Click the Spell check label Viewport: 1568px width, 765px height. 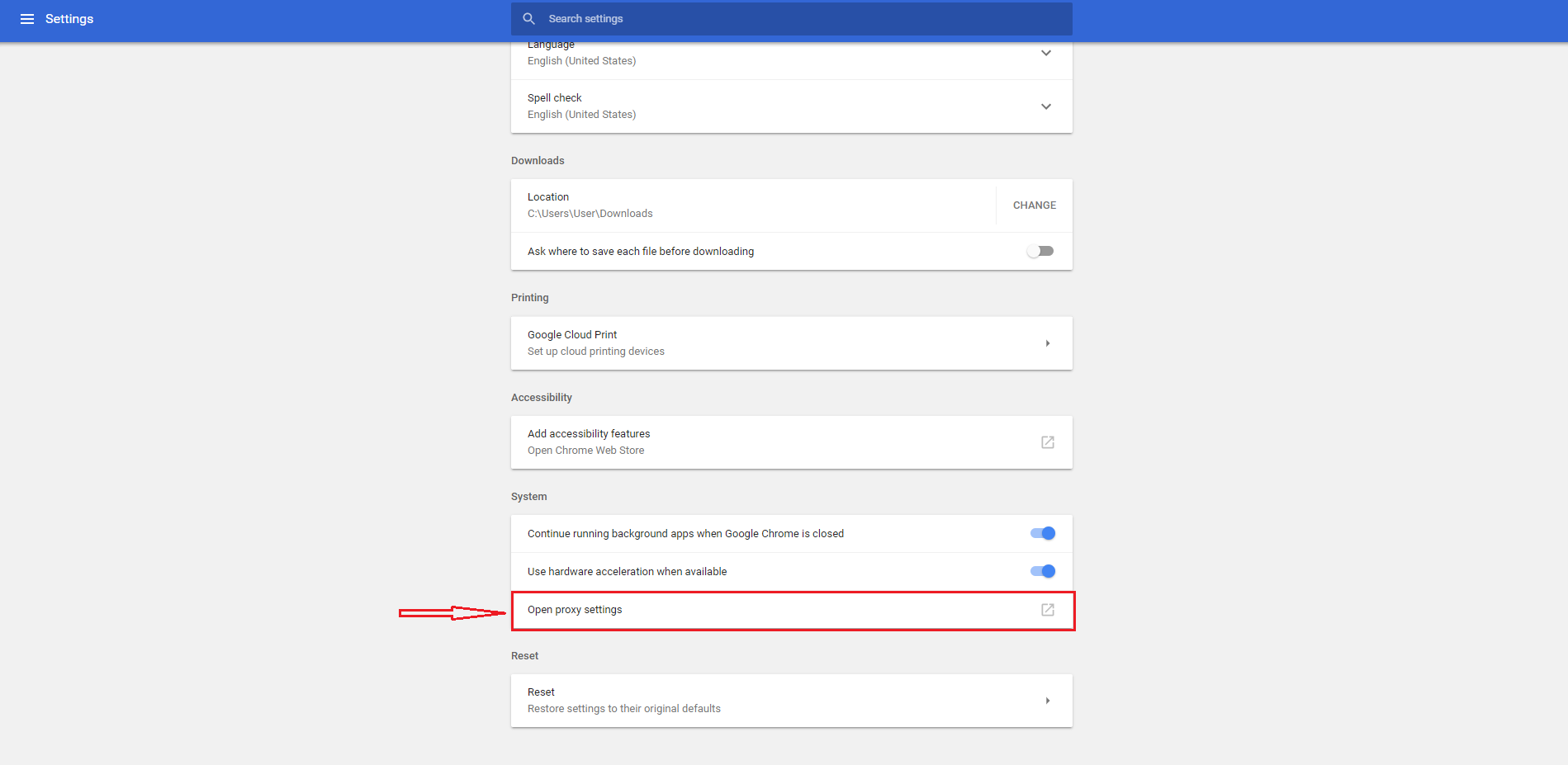coord(555,98)
